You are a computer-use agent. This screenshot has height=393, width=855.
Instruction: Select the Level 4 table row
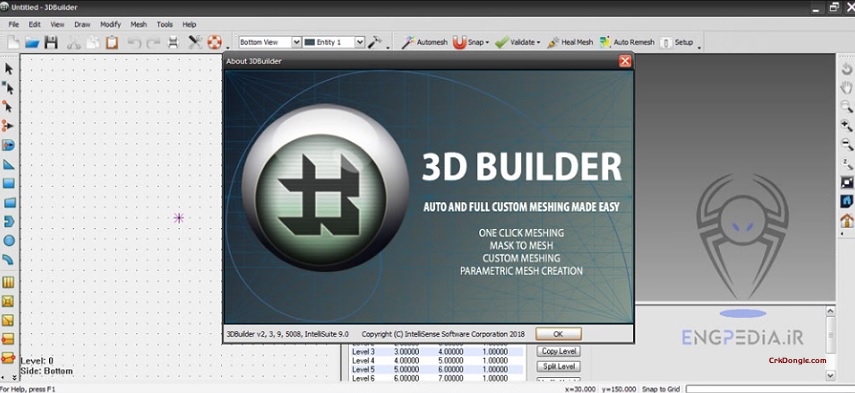point(436,361)
